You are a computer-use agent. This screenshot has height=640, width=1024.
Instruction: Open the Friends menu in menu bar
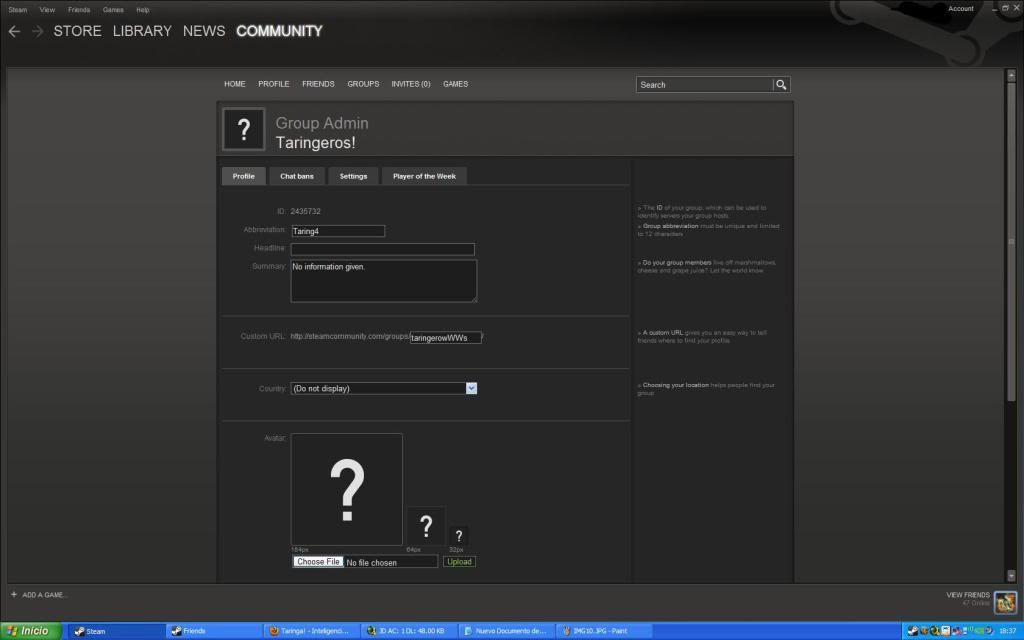(x=79, y=10)
